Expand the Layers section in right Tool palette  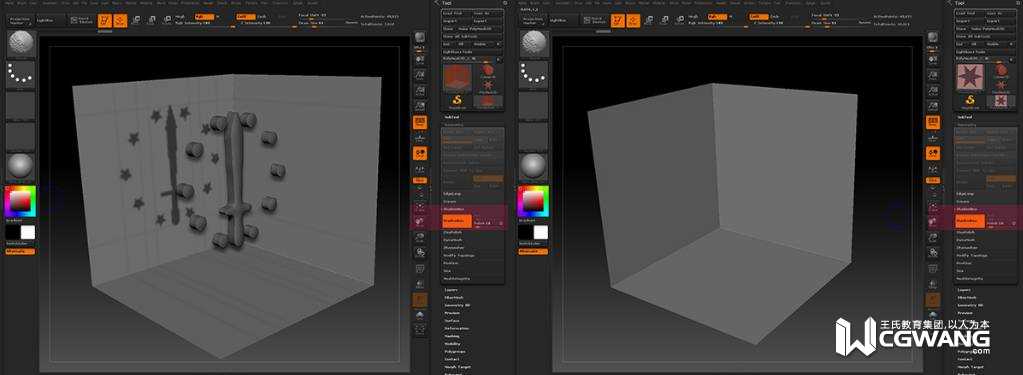(964, 290)
